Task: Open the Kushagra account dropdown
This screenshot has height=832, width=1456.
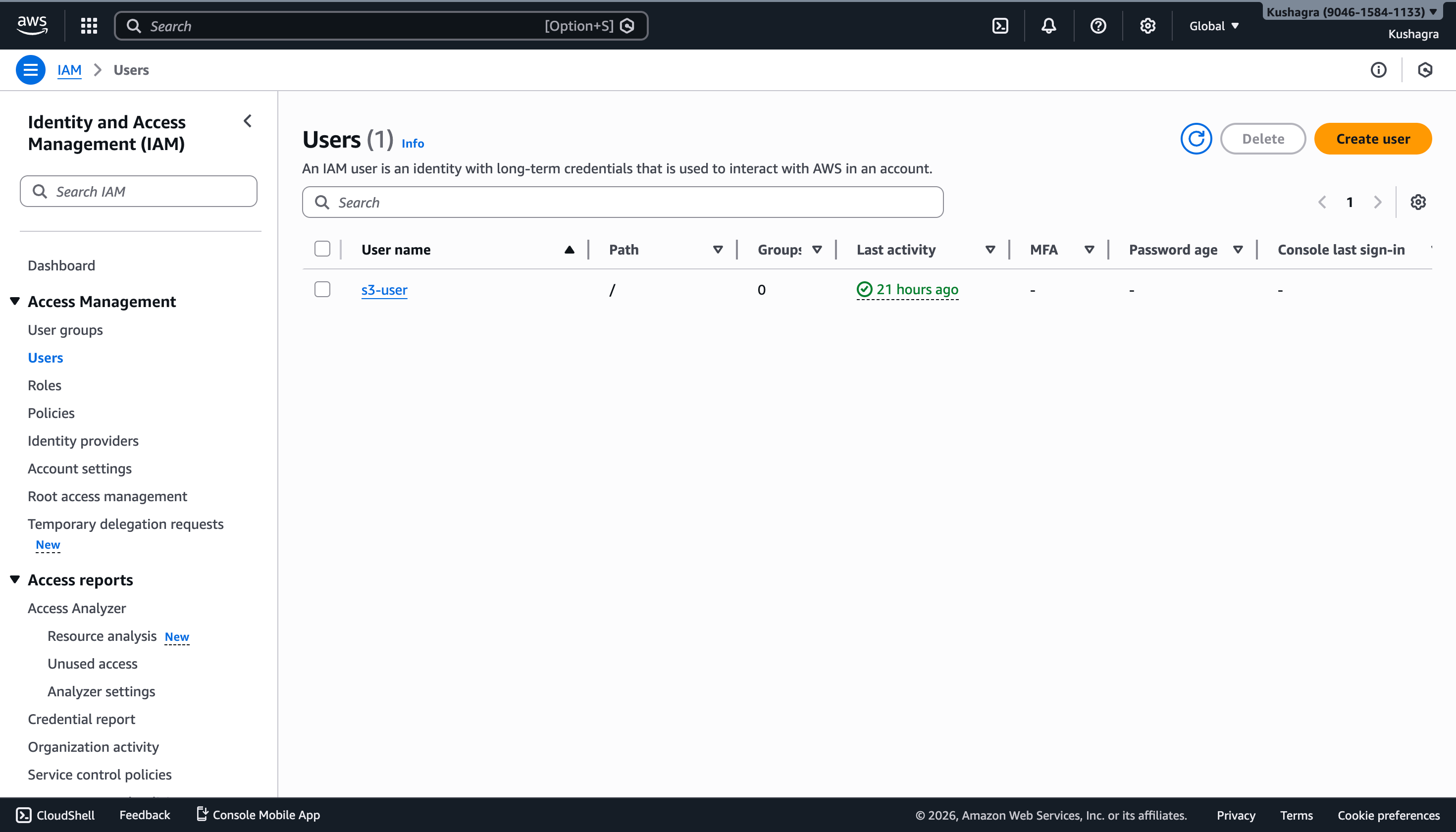Action: [1352, 11]
